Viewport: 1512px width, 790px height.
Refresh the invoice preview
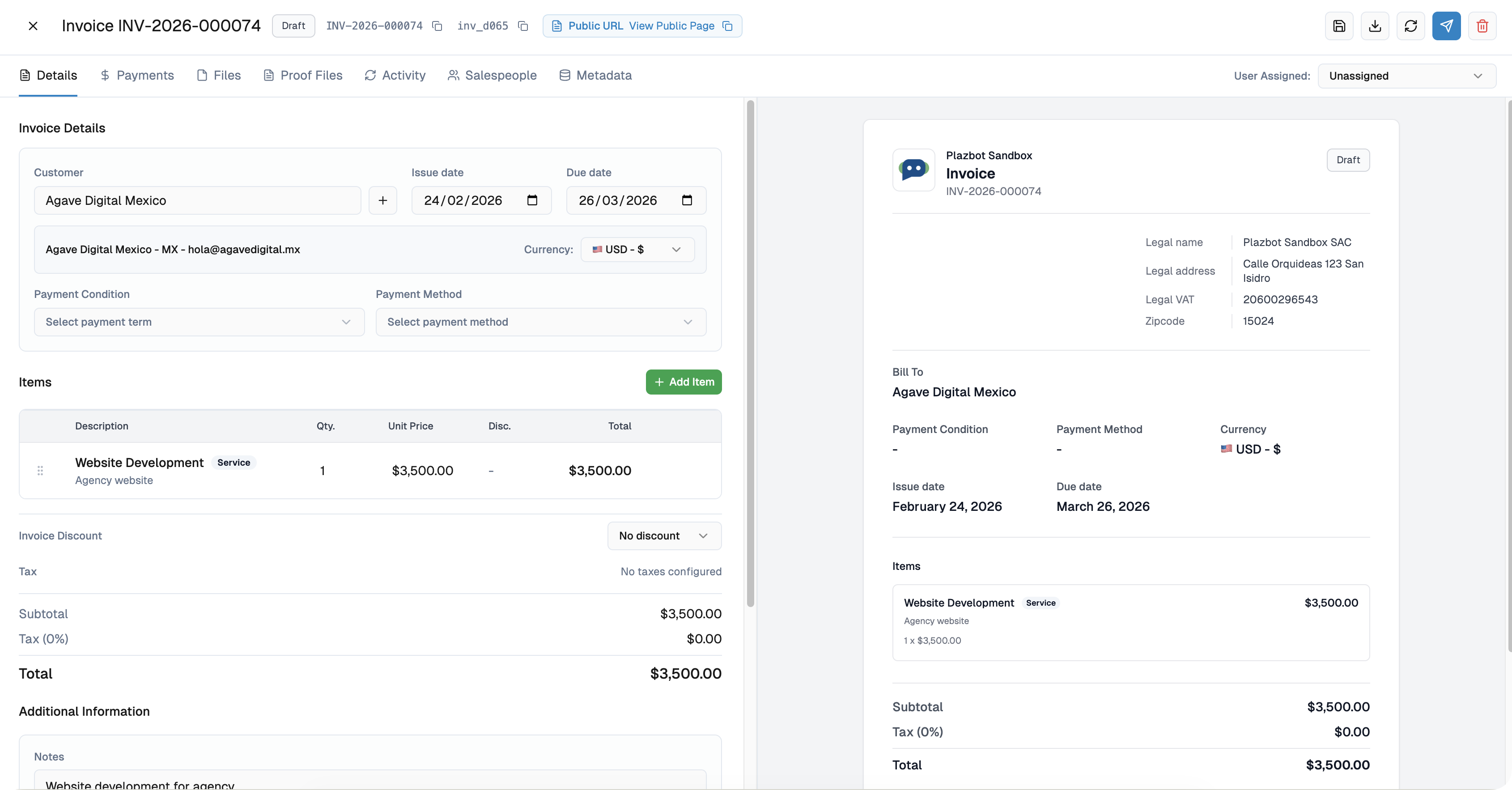pos(1411,26)
